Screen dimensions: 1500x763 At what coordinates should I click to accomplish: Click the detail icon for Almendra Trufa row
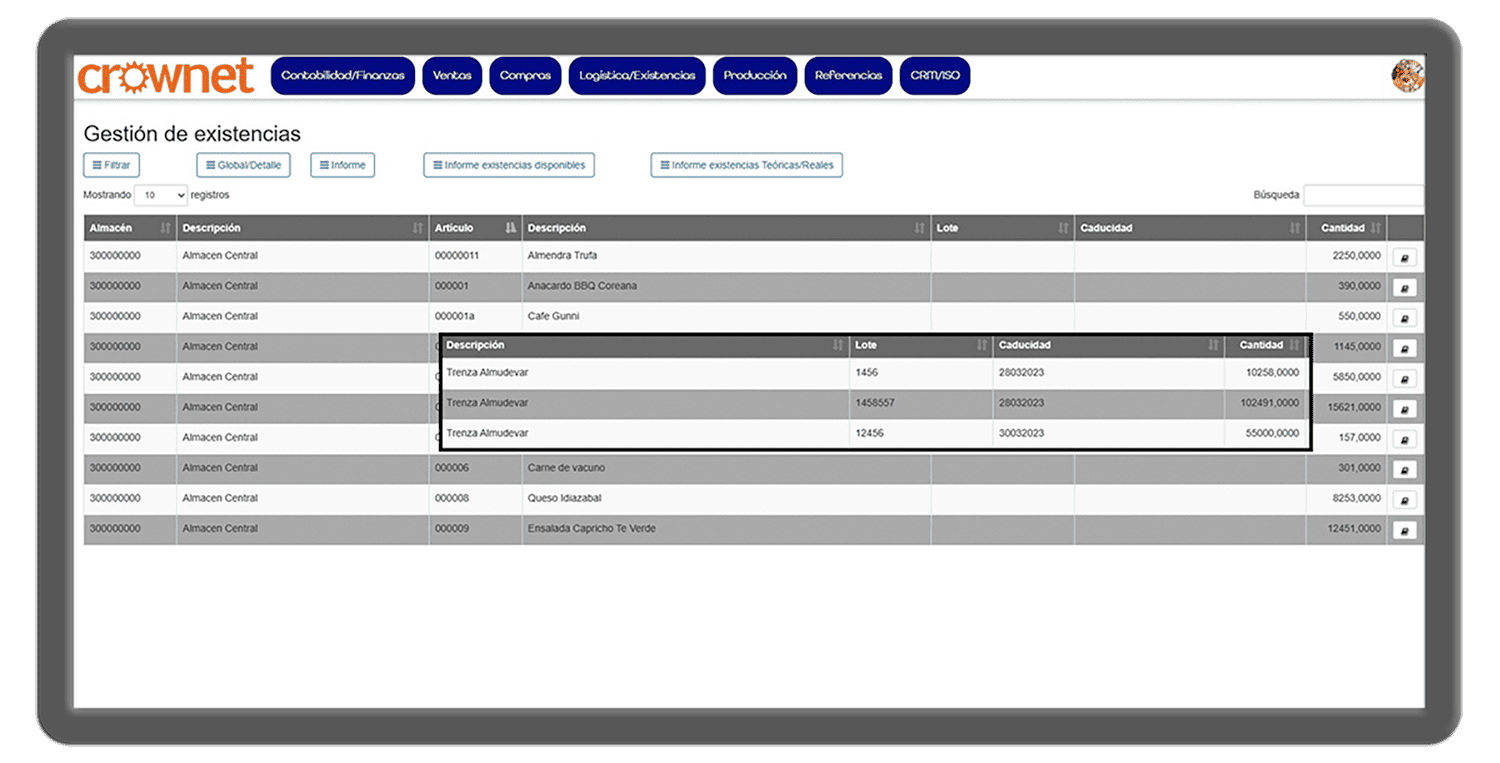click(1404, 257)
